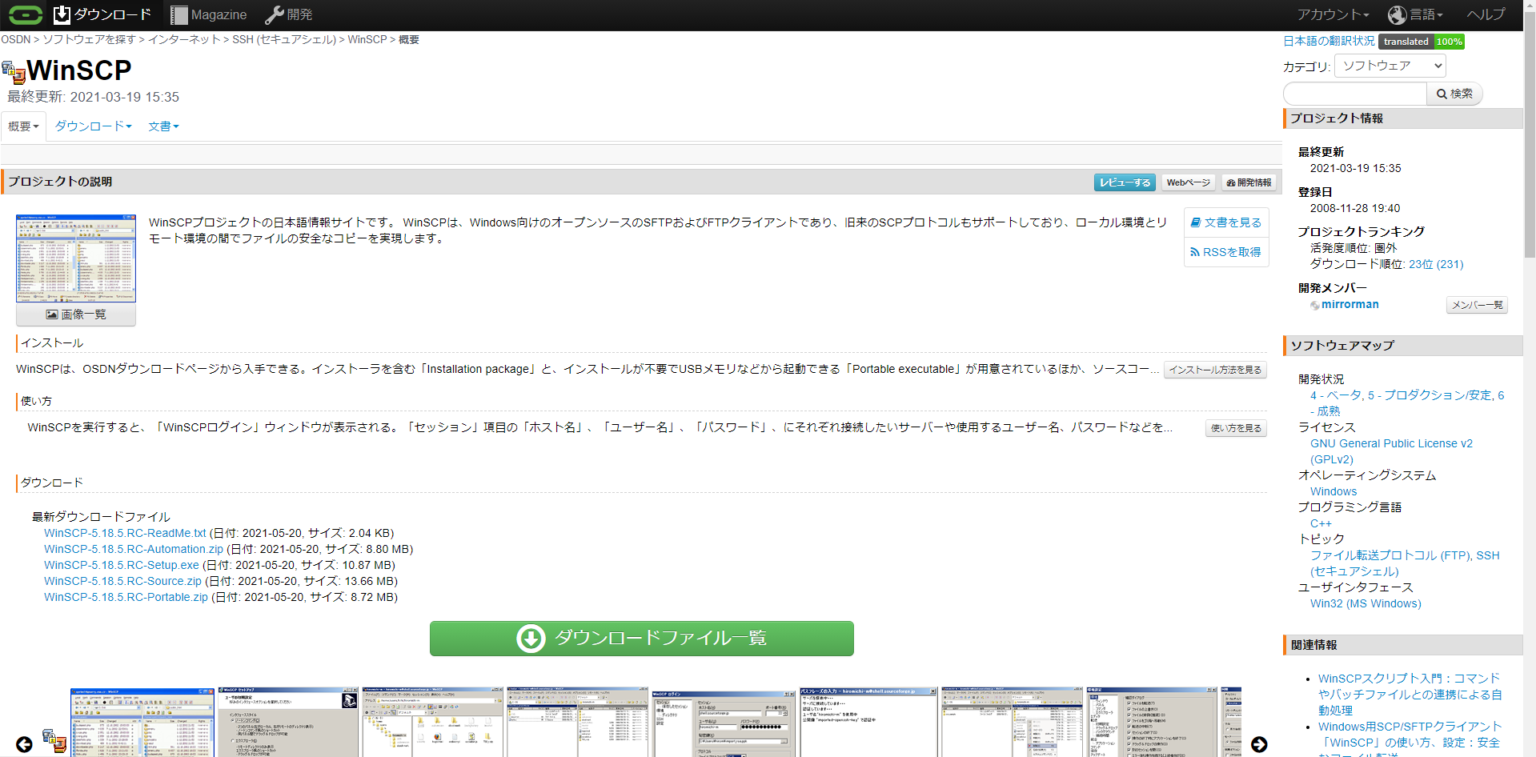
Task: Click the magnifier icon on the 検索 button
Action: [x=1444, y=92]
